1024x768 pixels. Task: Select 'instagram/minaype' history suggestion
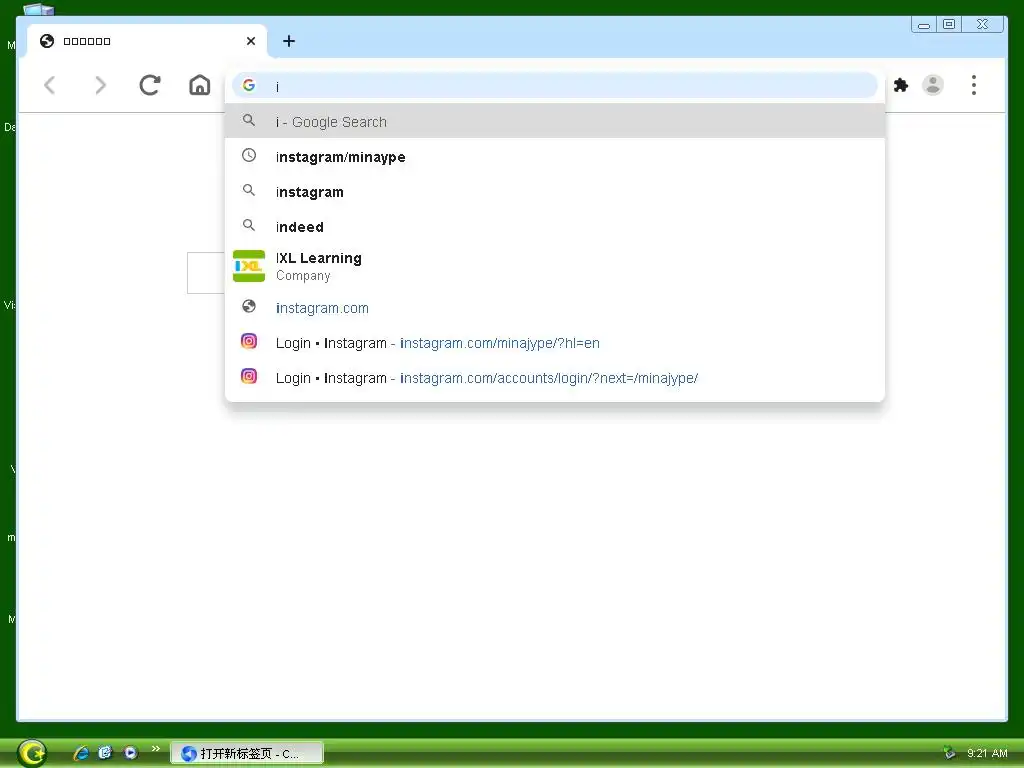coord(554,157)
